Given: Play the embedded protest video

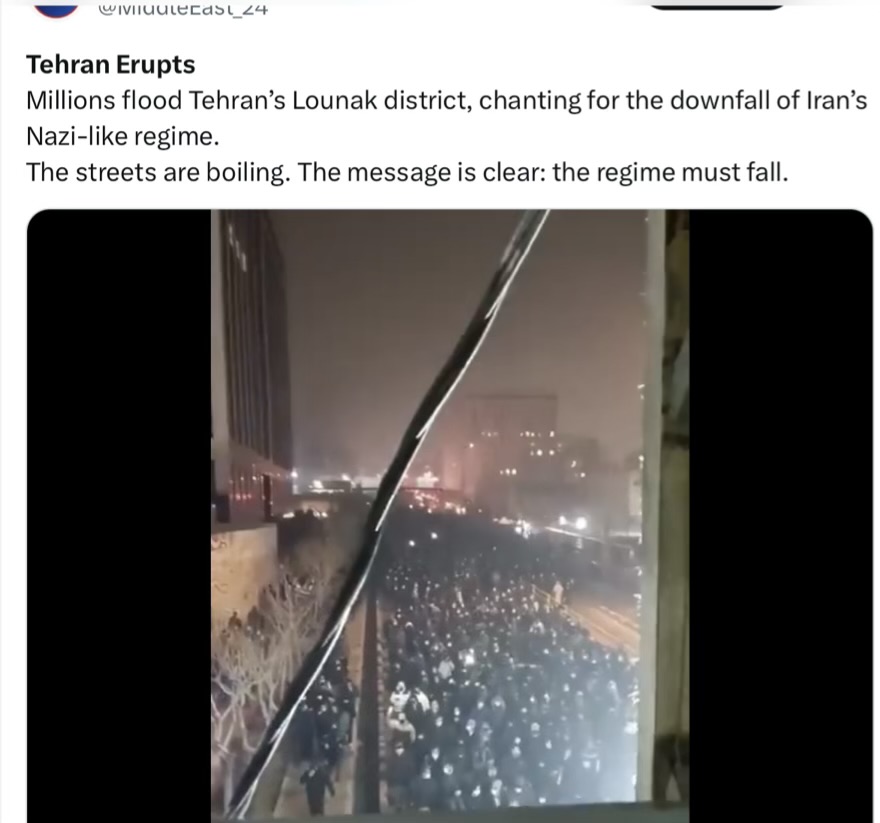Looking at the screenshot, I should [450, 515].
